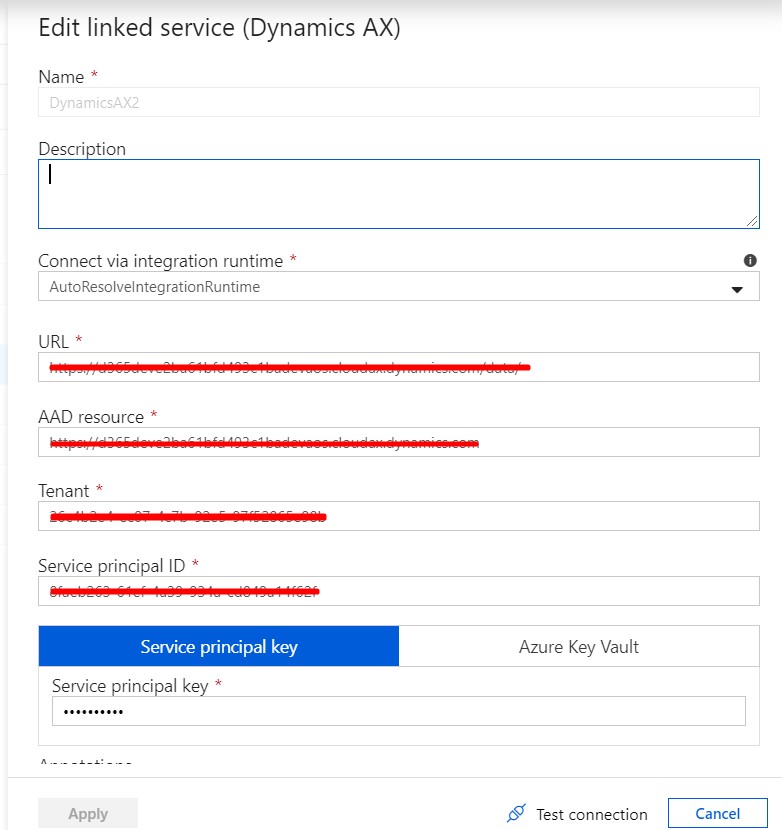
Task: Click the Apply button
Action: (88, 813)
